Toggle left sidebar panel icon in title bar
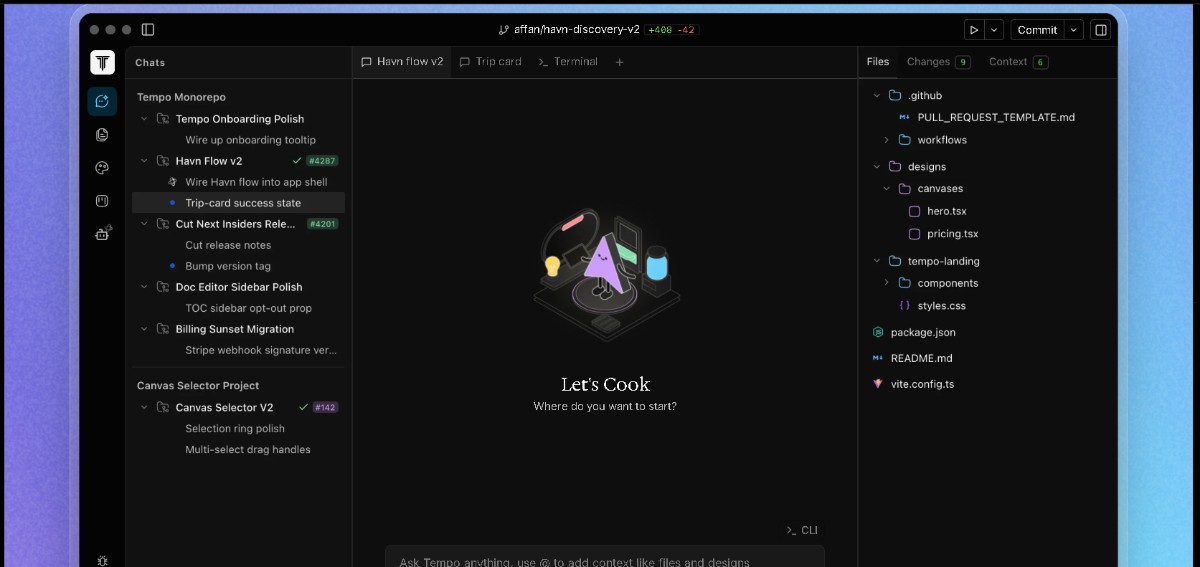Screen dimensions: 1200x567 pos(148,30)
